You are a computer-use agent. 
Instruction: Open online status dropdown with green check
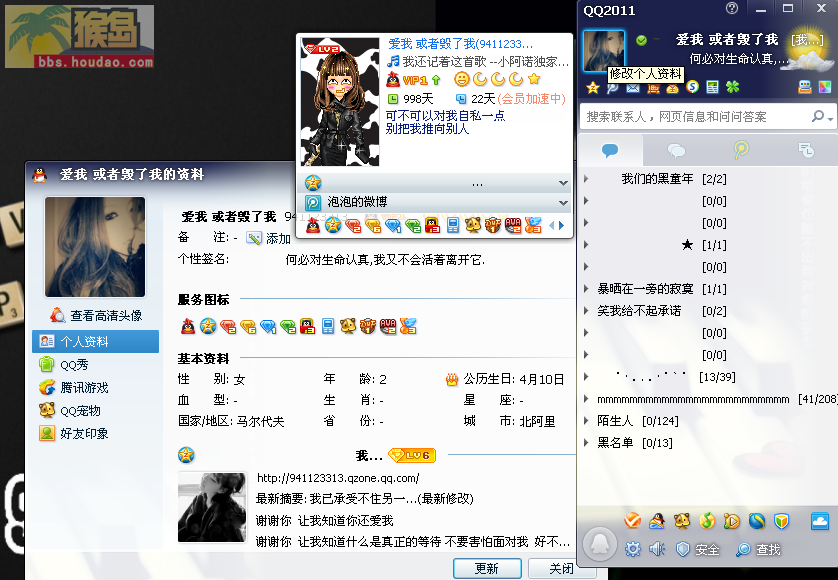pyautogui.click(x=648, y=40)
